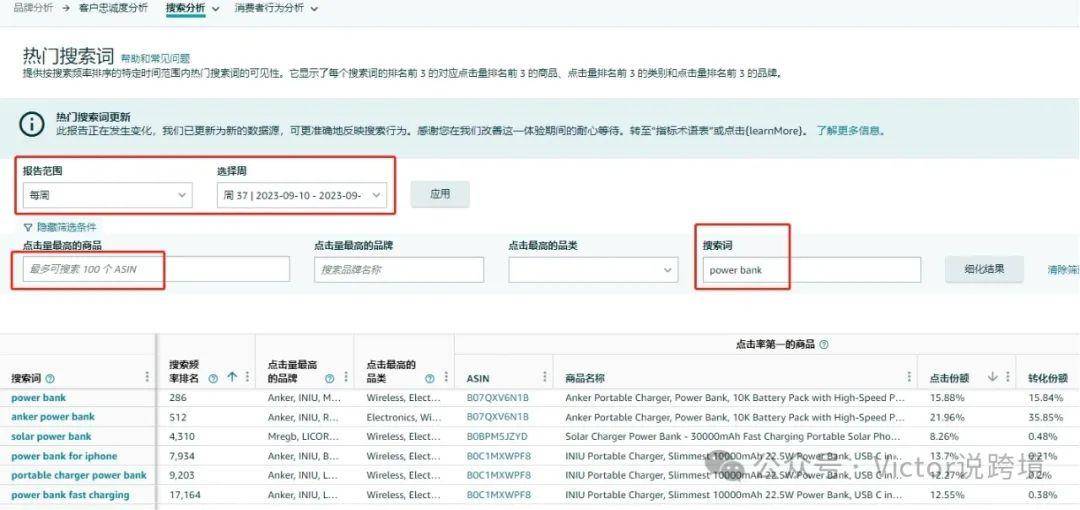Click the Solar Charger Power Bank product name
1080x510 pixels.
[x=733, y=436]
